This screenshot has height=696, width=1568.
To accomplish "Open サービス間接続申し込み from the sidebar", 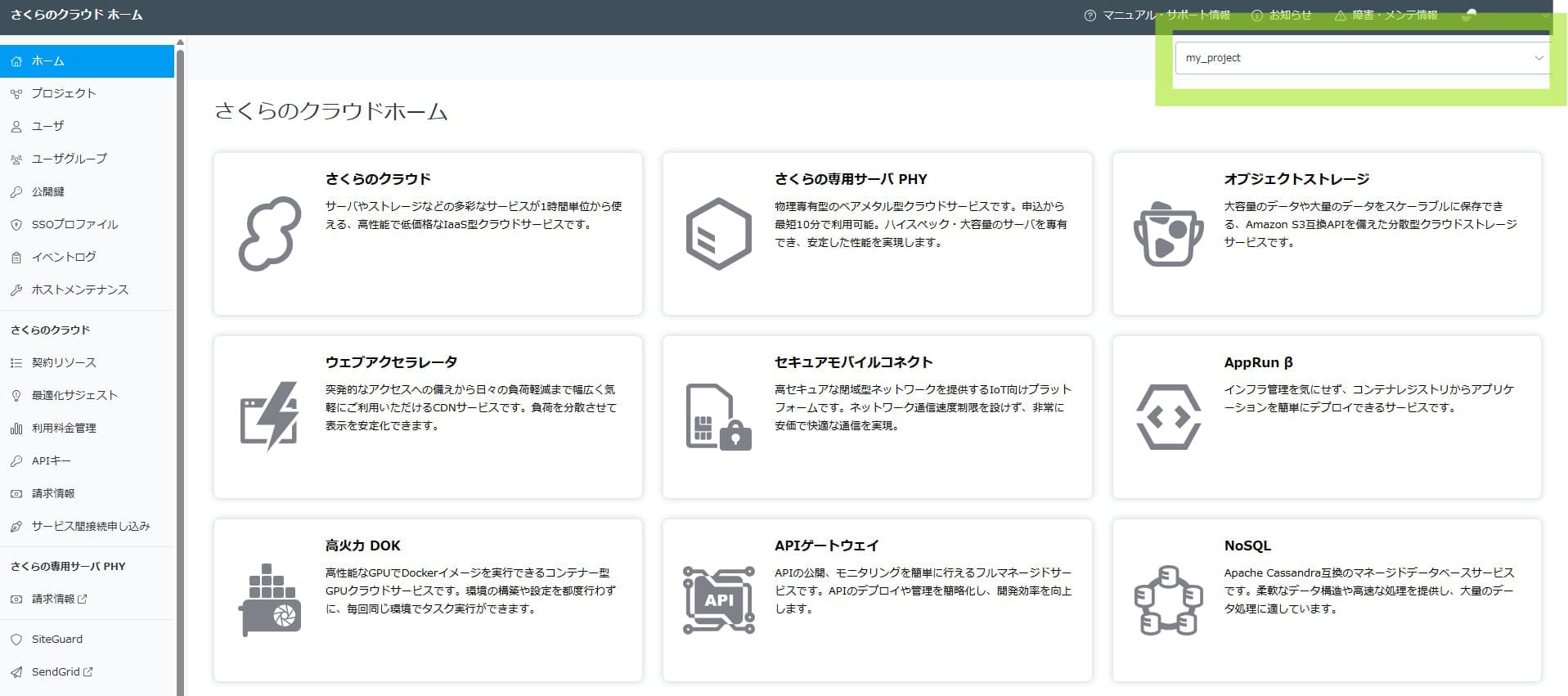I will click(87, 526).
